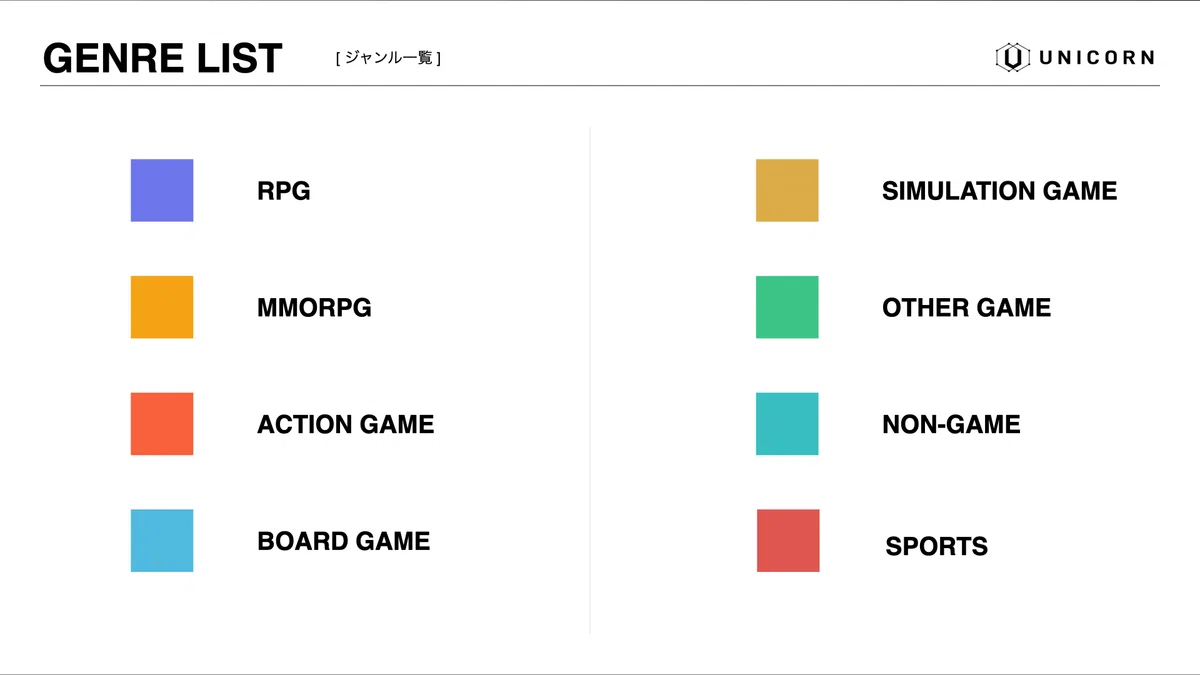
Task: Click the red-orange Action Game swatch
Action: pos(162,424)
